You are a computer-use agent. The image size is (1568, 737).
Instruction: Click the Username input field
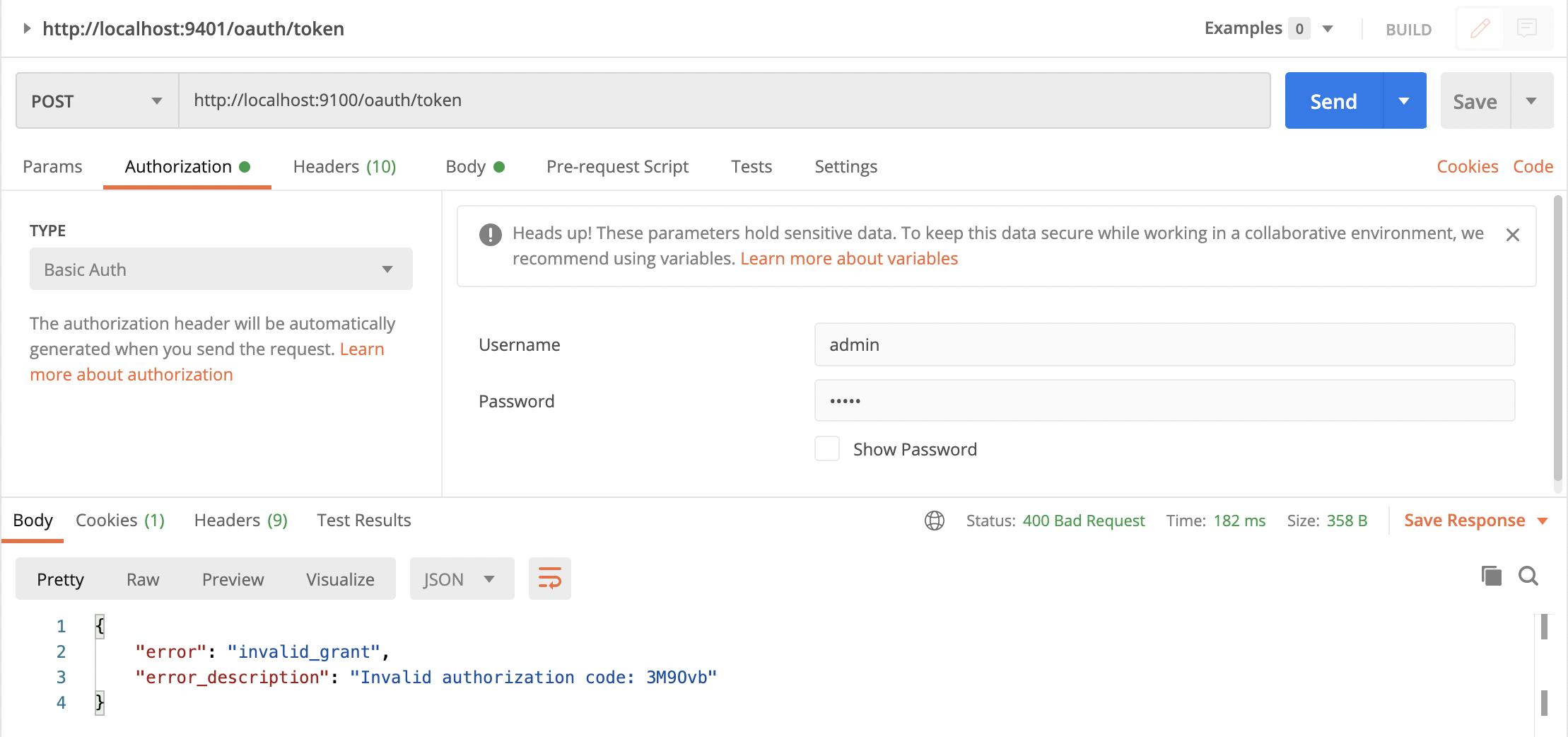click(1164, 344)
